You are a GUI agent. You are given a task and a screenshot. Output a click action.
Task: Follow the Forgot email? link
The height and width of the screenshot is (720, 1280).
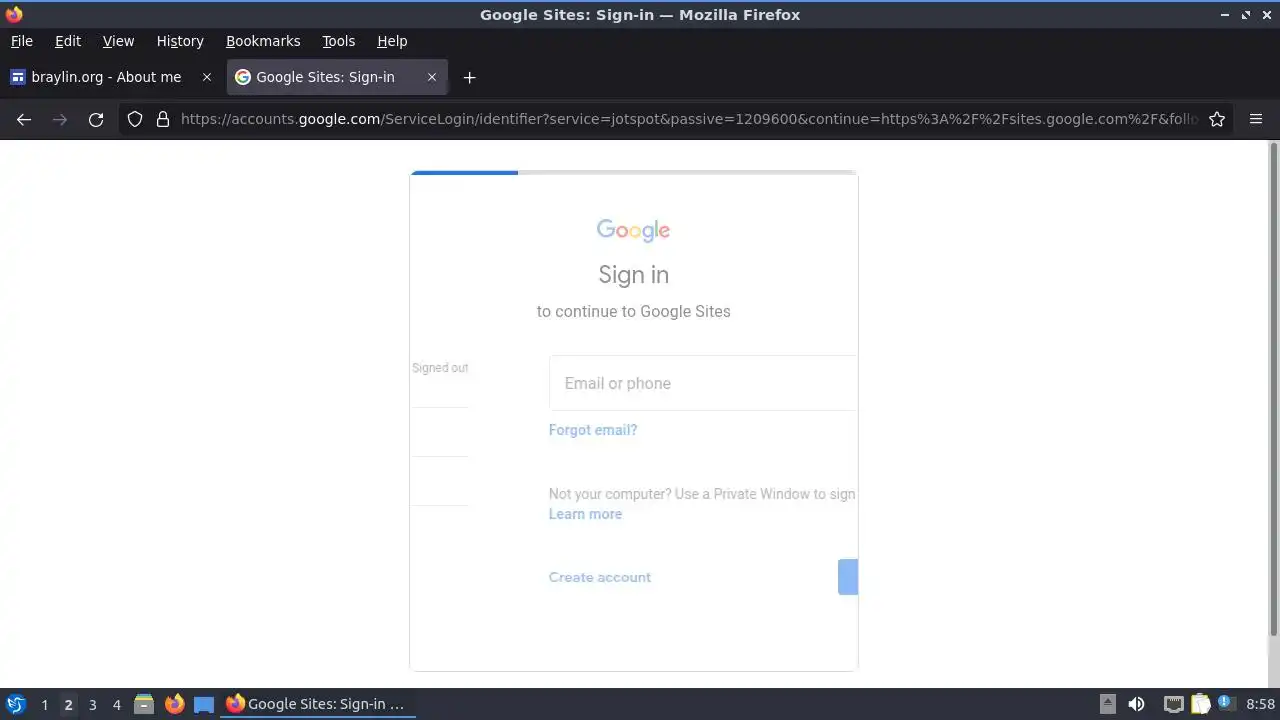click(x=593, y=430)
